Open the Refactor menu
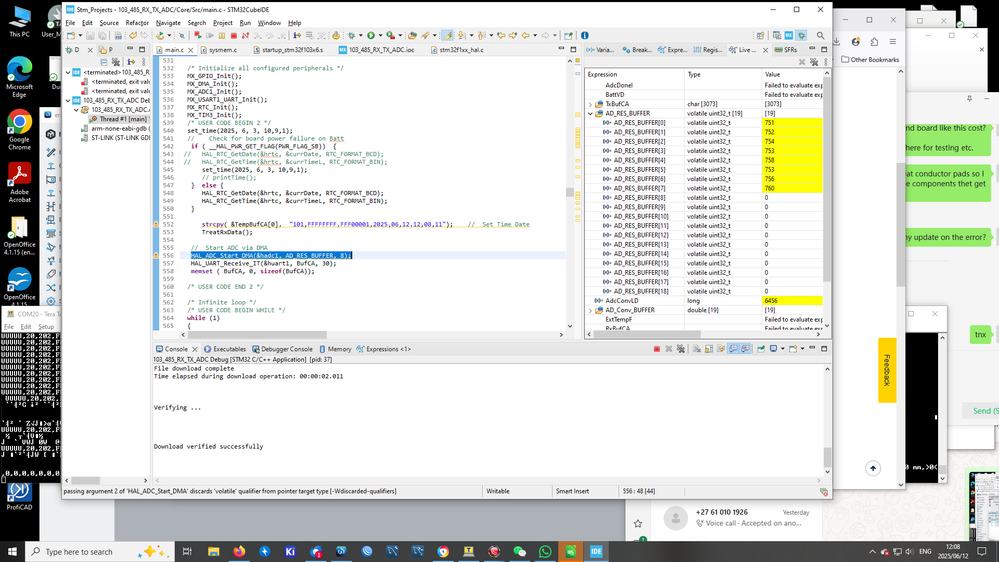 137,23
